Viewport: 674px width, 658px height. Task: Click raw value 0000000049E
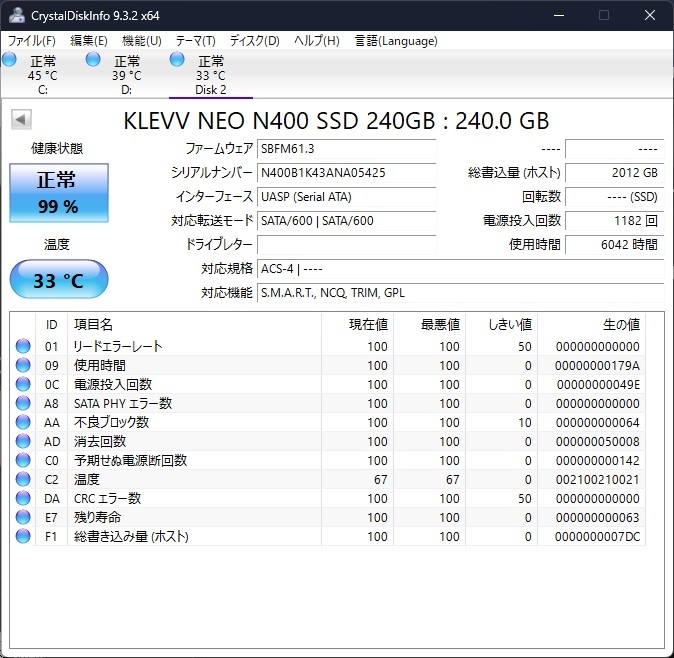598,384
